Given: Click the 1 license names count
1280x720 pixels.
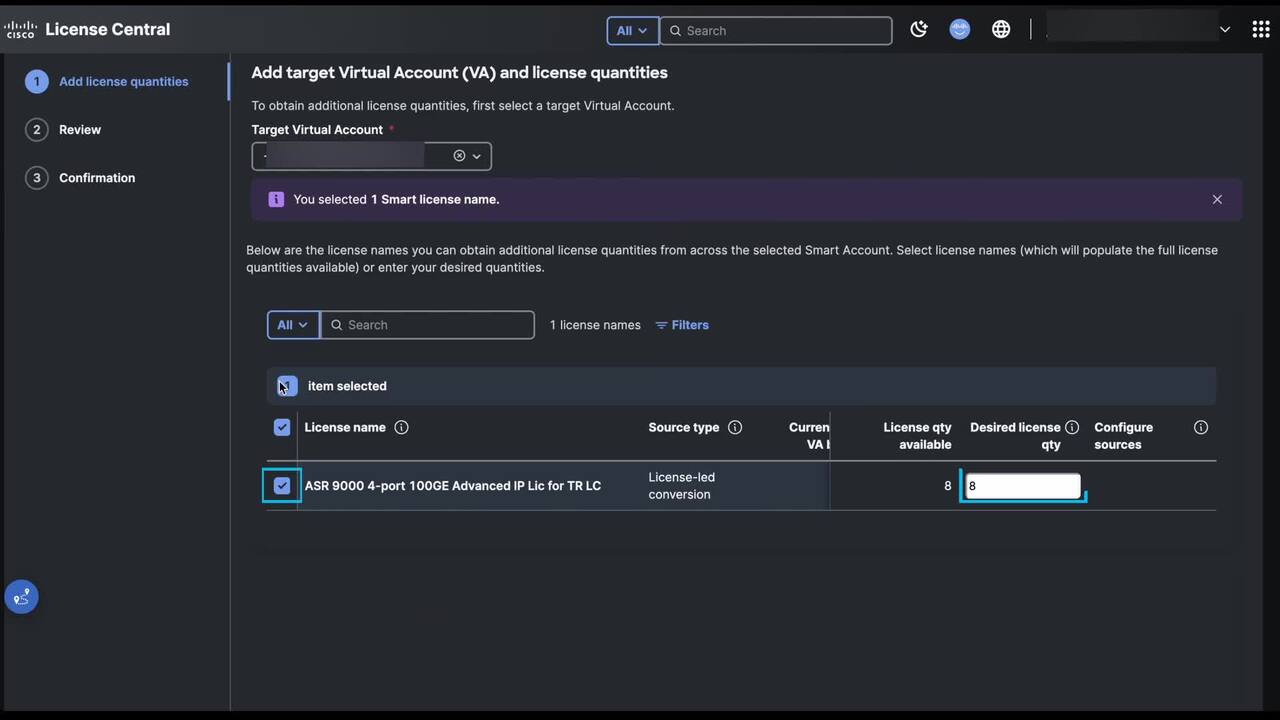Looking at the screenshot, I should 595,325.
